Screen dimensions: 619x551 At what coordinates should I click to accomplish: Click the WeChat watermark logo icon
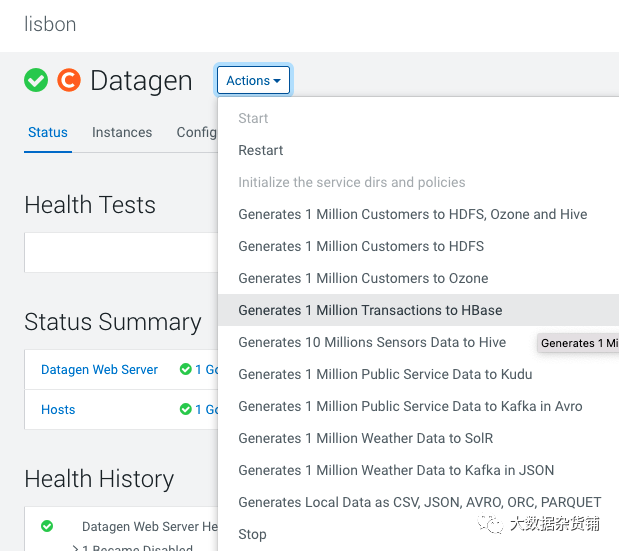pos(490,524)
